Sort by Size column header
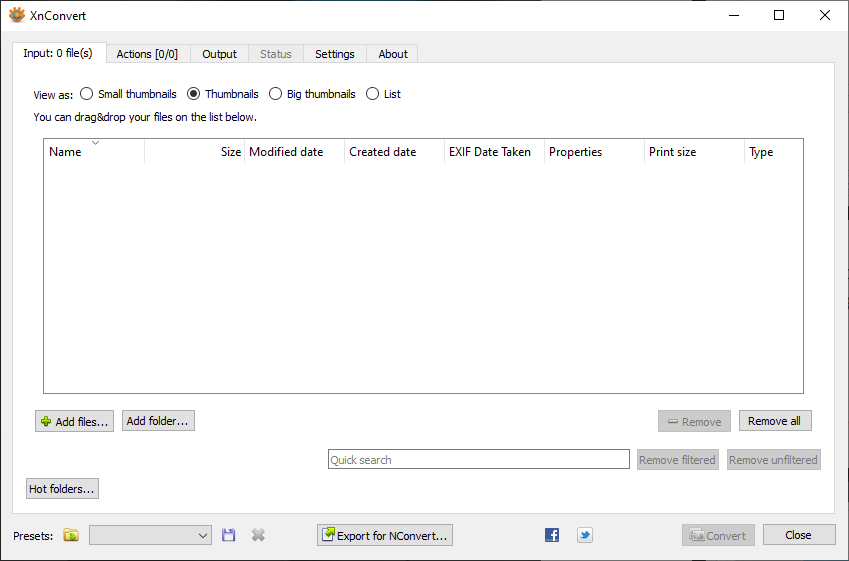The width and height of the screenshot is (849, 561). click(194, 152)
